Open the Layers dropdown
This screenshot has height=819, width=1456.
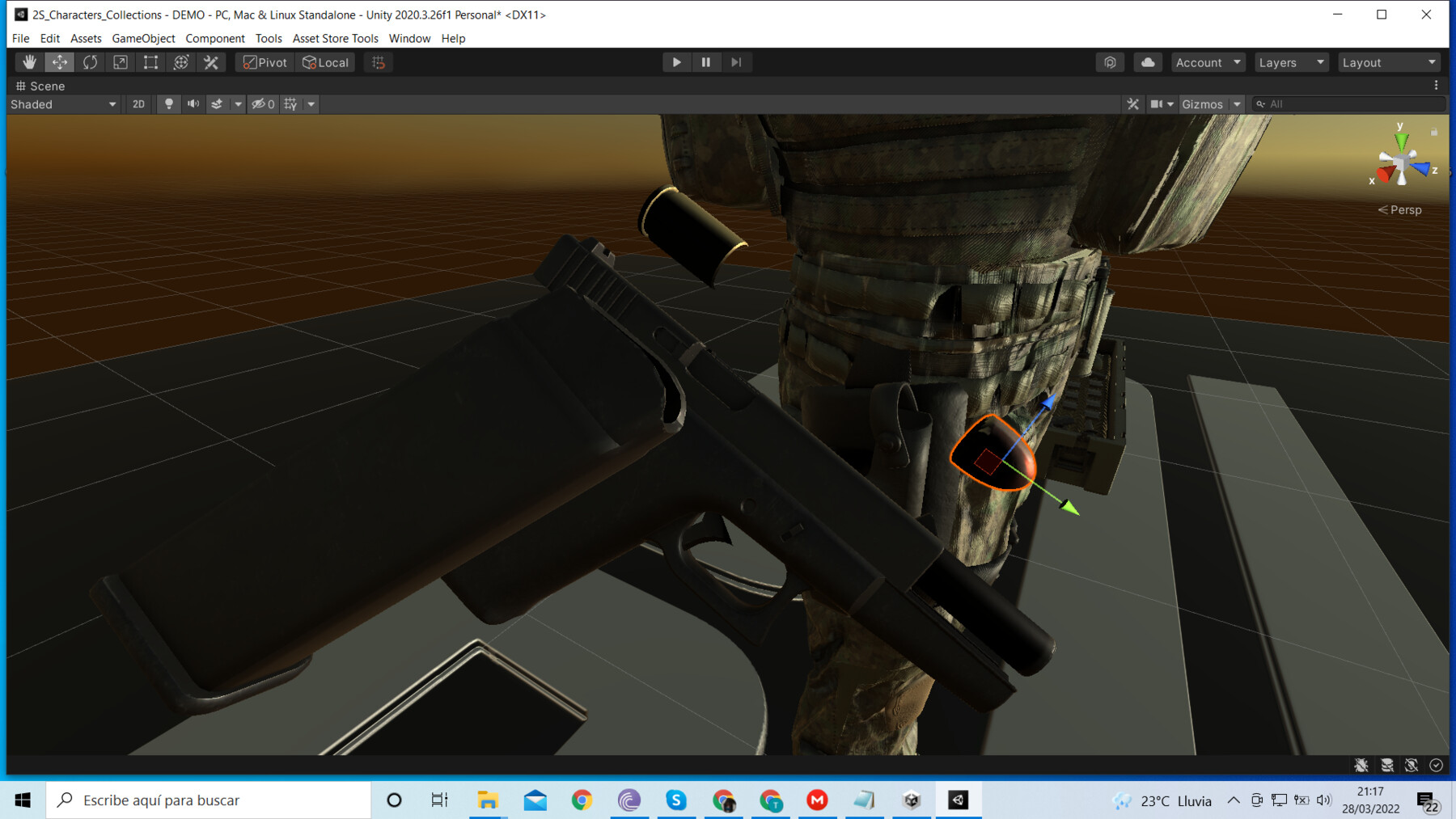pos(1291,62)
